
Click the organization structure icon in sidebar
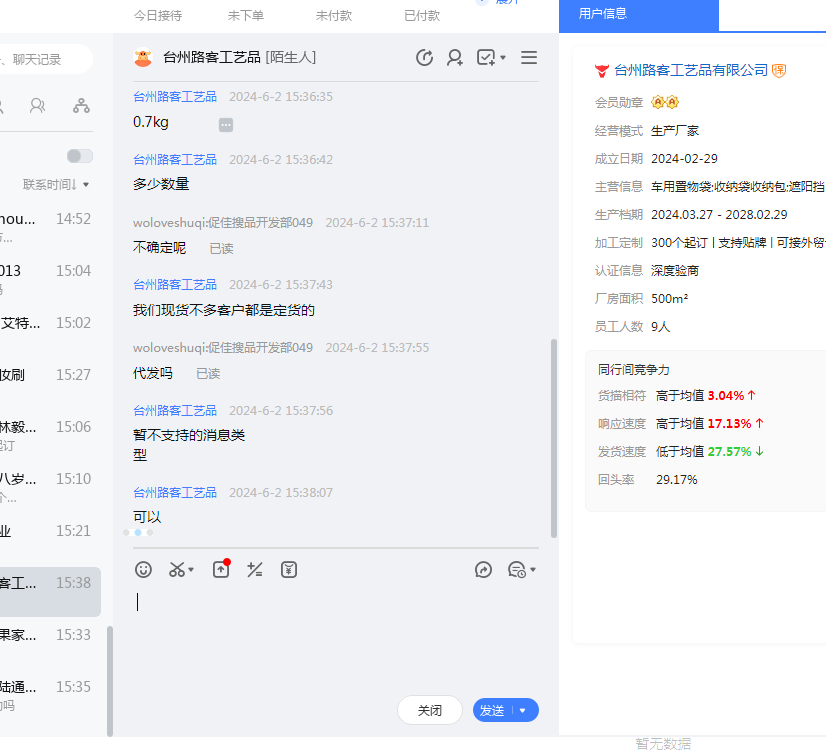coord(81,106)
